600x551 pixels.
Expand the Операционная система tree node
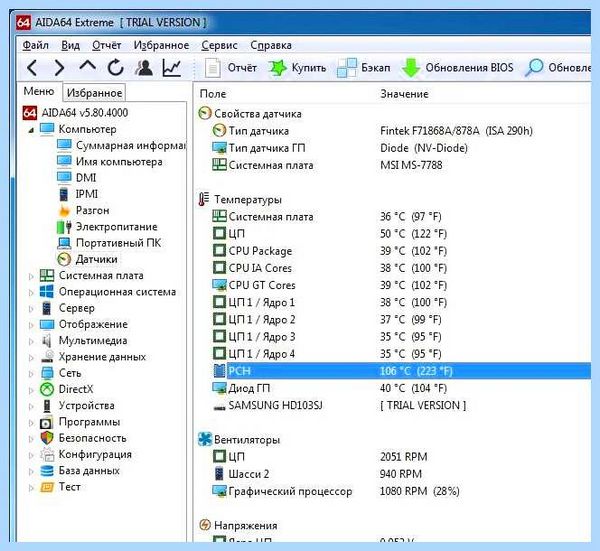click(31, 293)
